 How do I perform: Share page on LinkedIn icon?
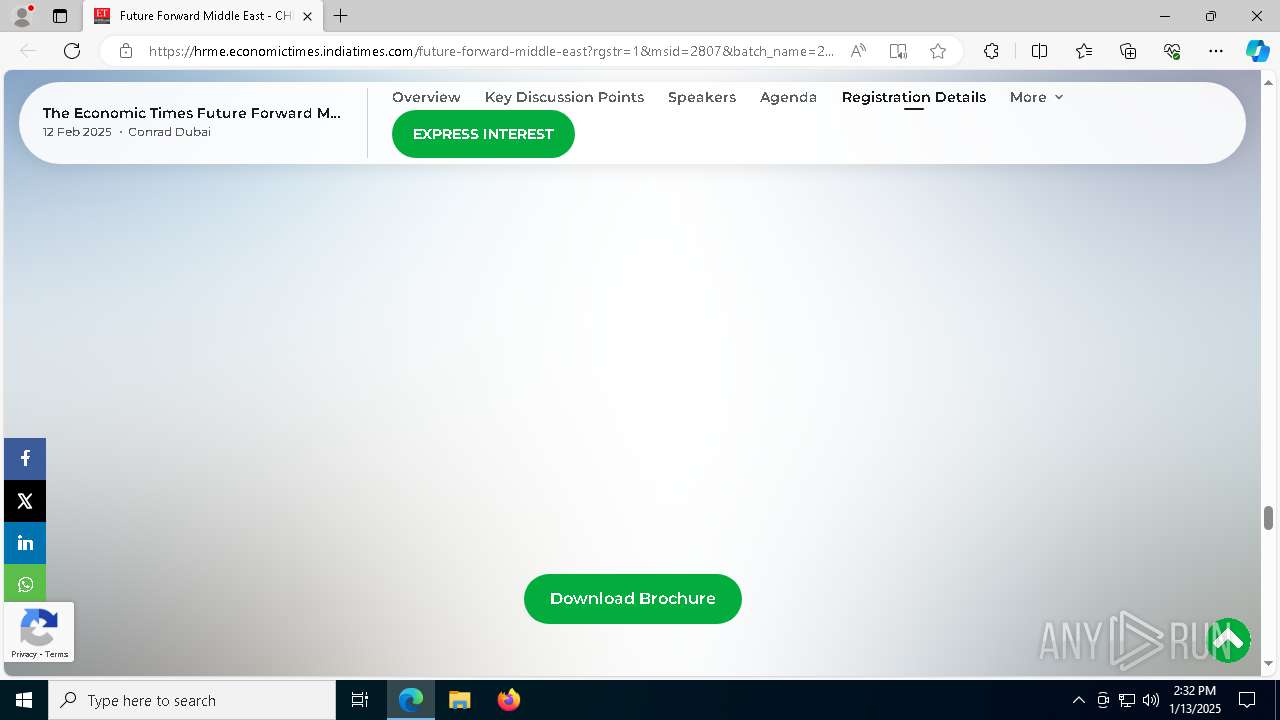tap(25, 543)
